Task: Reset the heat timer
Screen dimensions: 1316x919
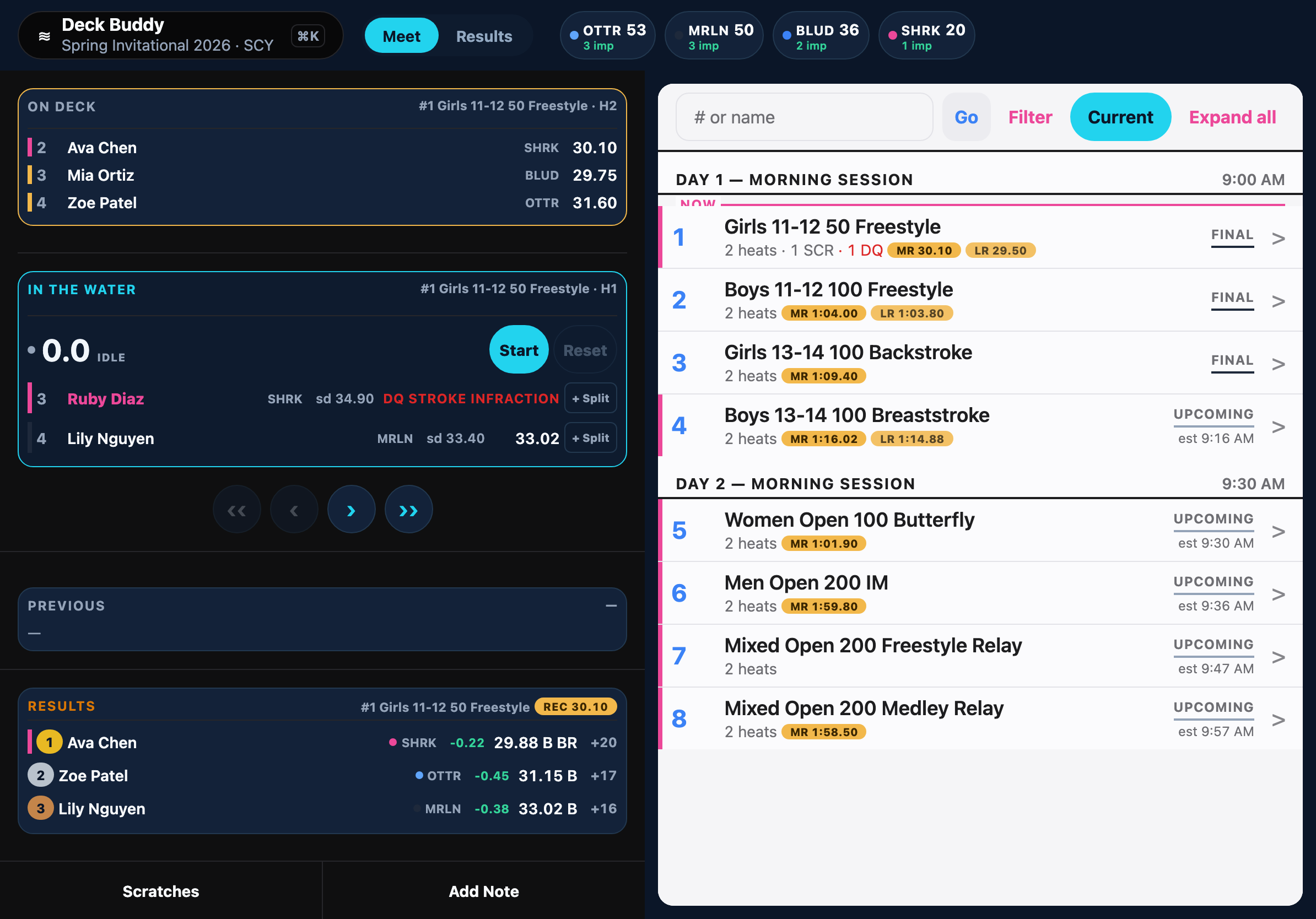Action: point(585,350)
